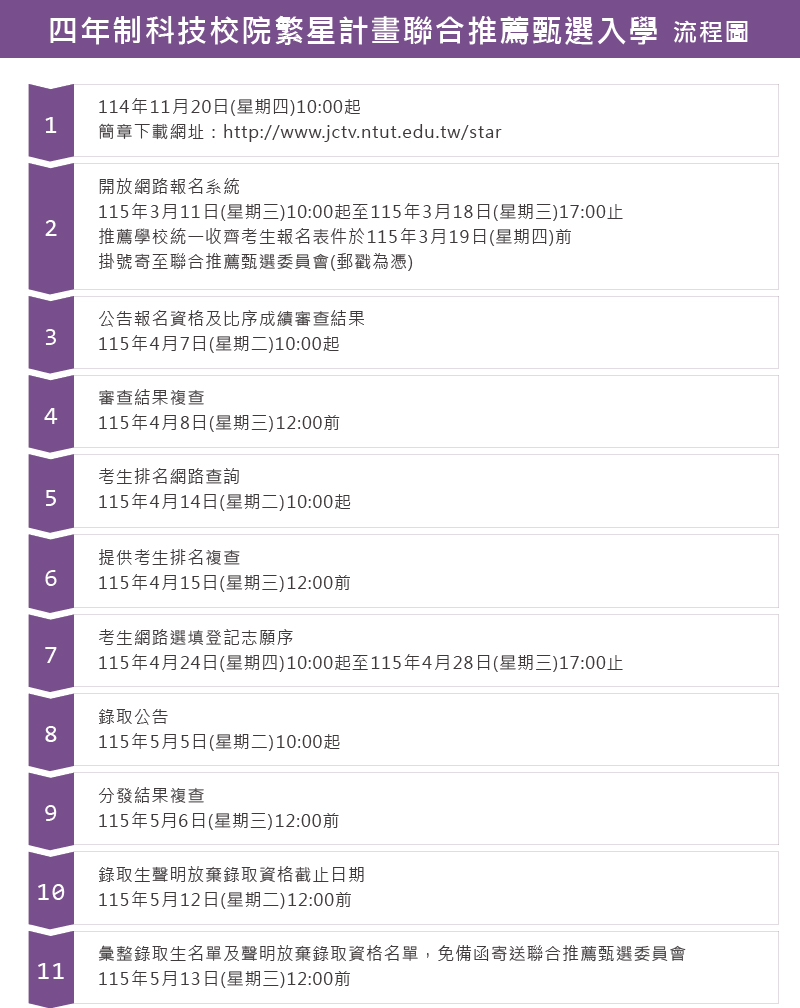This screenshot has width=800, height=1008.
Task: Select the 分發結果複查 step box
Action: click(426, 808)
